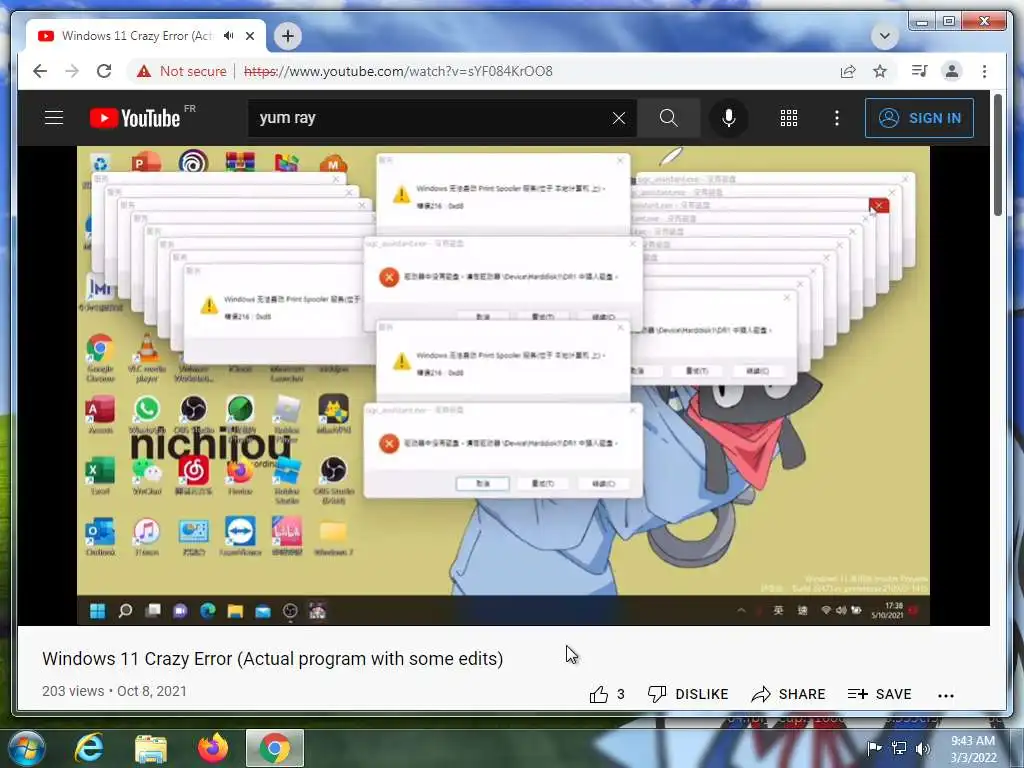The height and width of the screenshot is (768, 1024).
Task: Click the SHARE button
Action: 788,694
